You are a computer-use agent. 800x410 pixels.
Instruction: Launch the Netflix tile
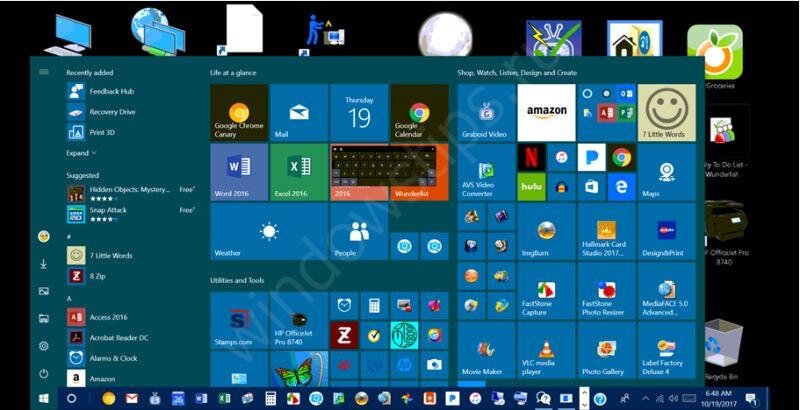(x=532, y=157)
